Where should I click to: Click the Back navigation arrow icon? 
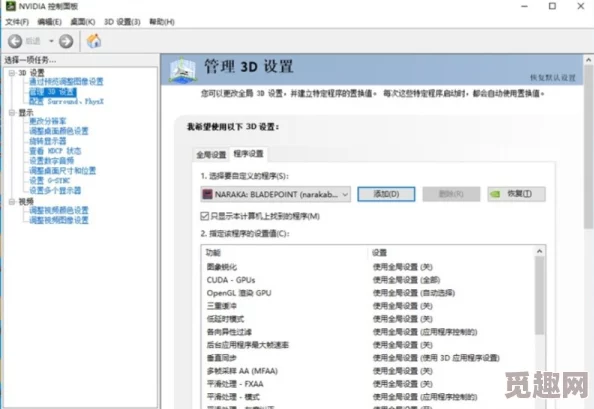[x=15, y=41]
